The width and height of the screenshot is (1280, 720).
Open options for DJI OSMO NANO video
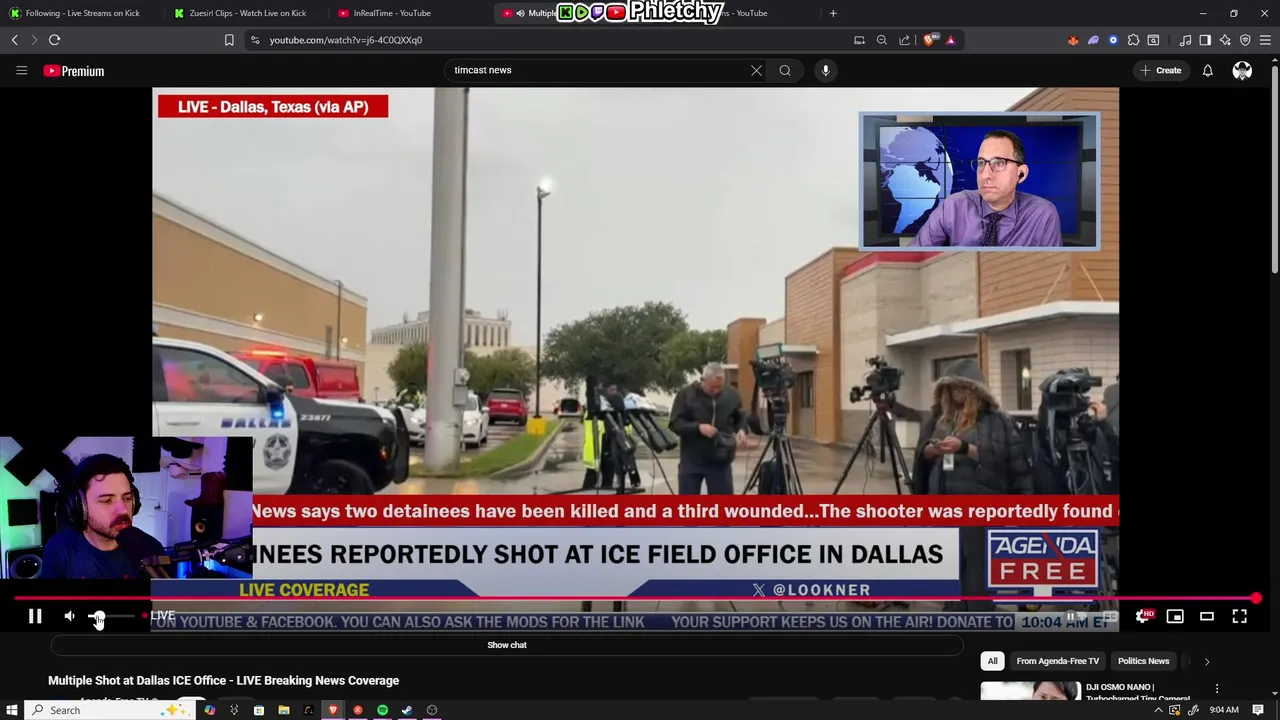(1217, 689)
